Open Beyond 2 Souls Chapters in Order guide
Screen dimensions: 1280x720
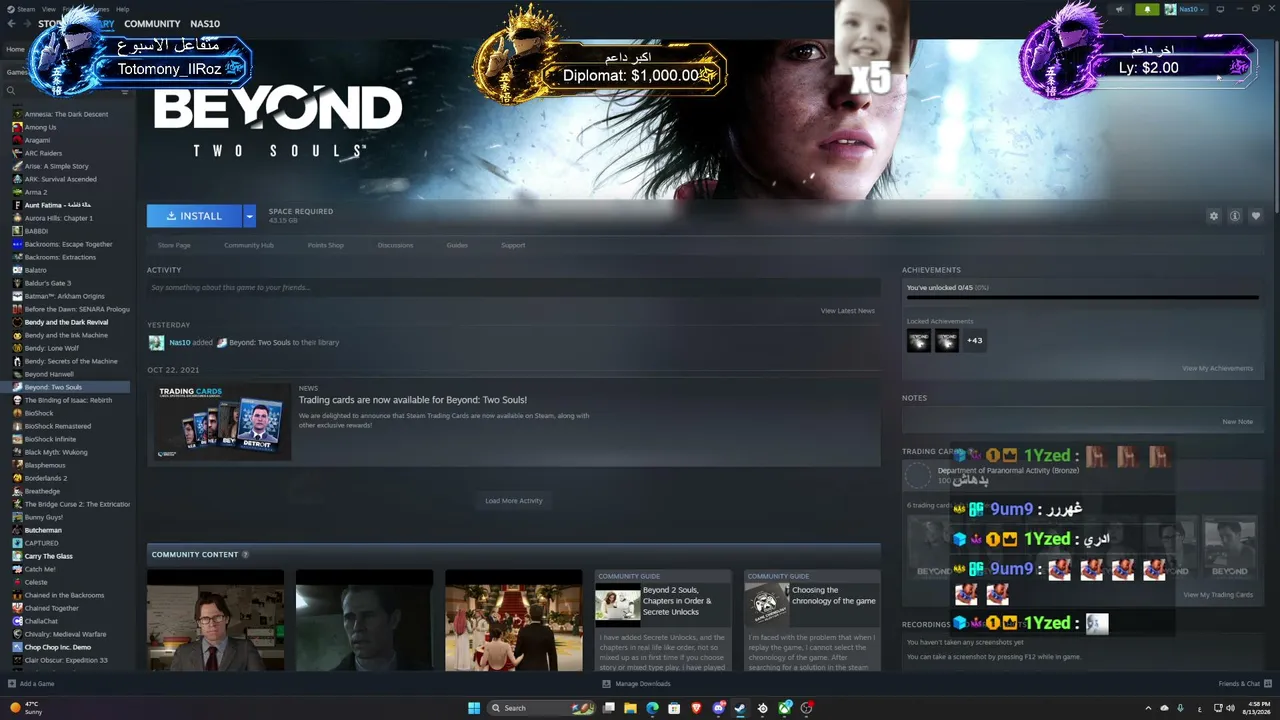(x=663, y=620)
